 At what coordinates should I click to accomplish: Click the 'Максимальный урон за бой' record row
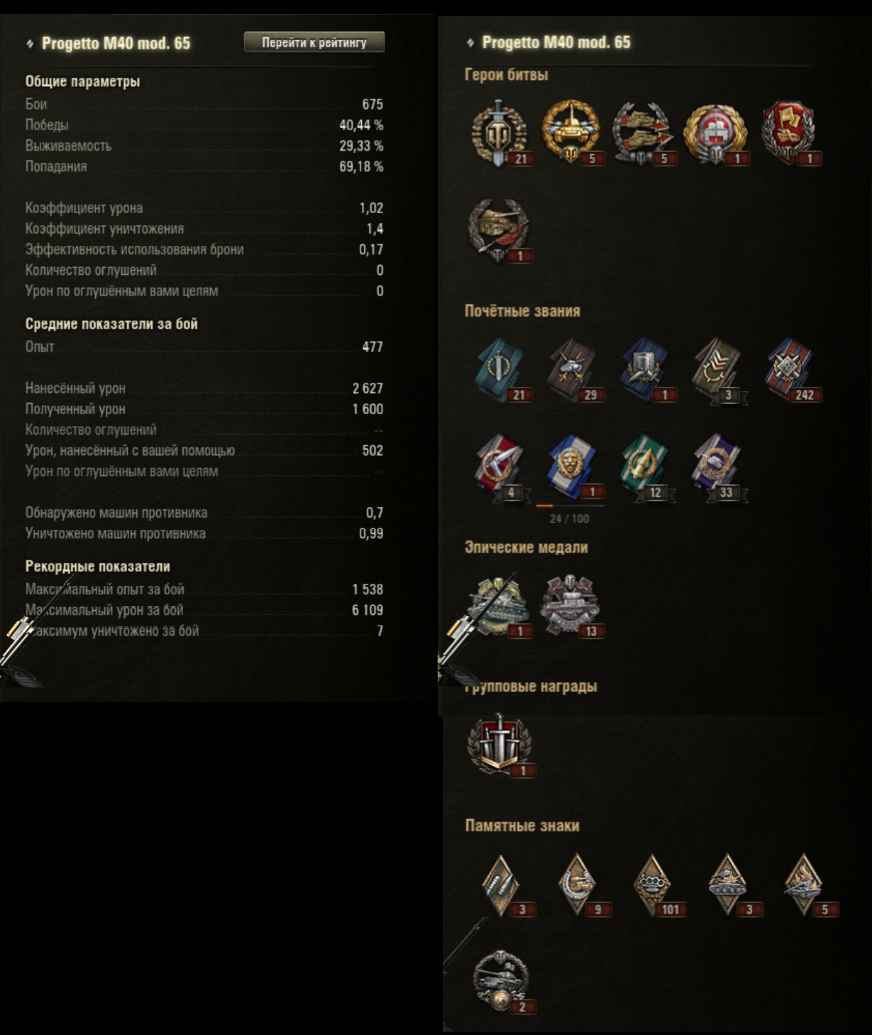pyautogui.click(x=204, y=610)
